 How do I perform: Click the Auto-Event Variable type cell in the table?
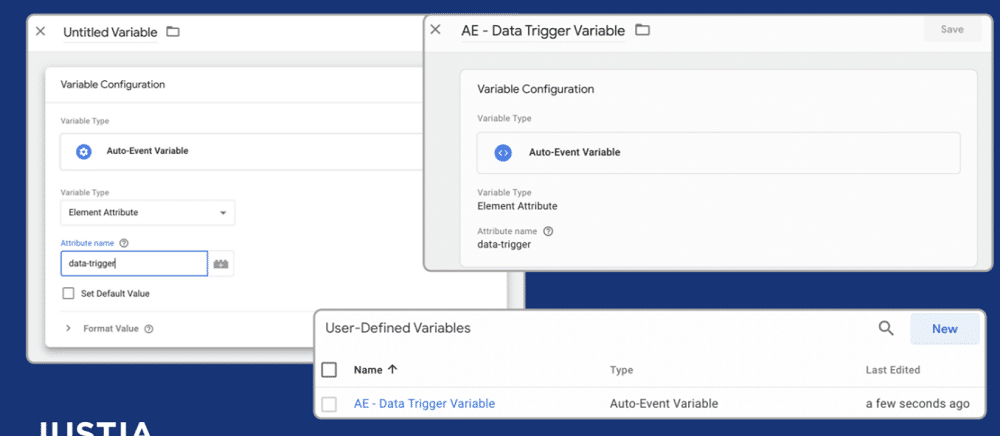(x=664, y=403)
